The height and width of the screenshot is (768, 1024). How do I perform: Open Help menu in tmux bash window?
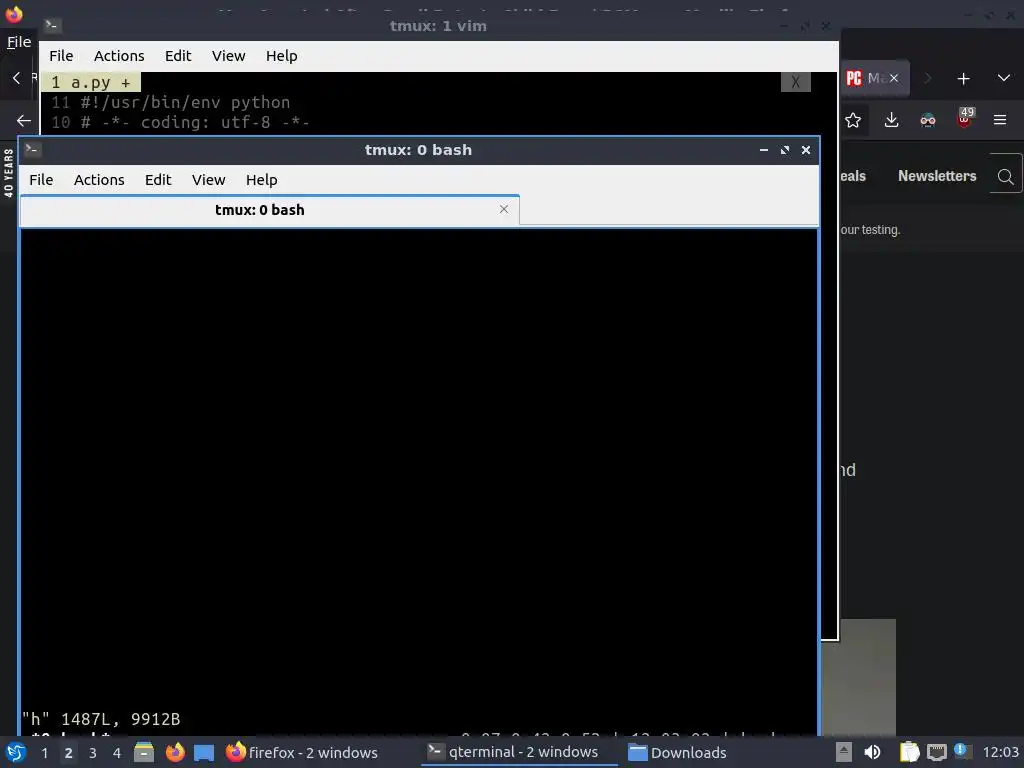[x=261, y=180]
